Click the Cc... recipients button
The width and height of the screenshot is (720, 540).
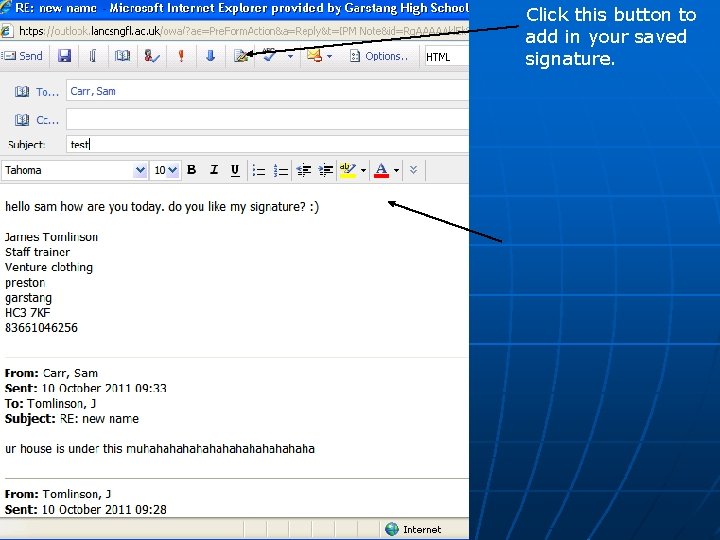click(47, 120)
